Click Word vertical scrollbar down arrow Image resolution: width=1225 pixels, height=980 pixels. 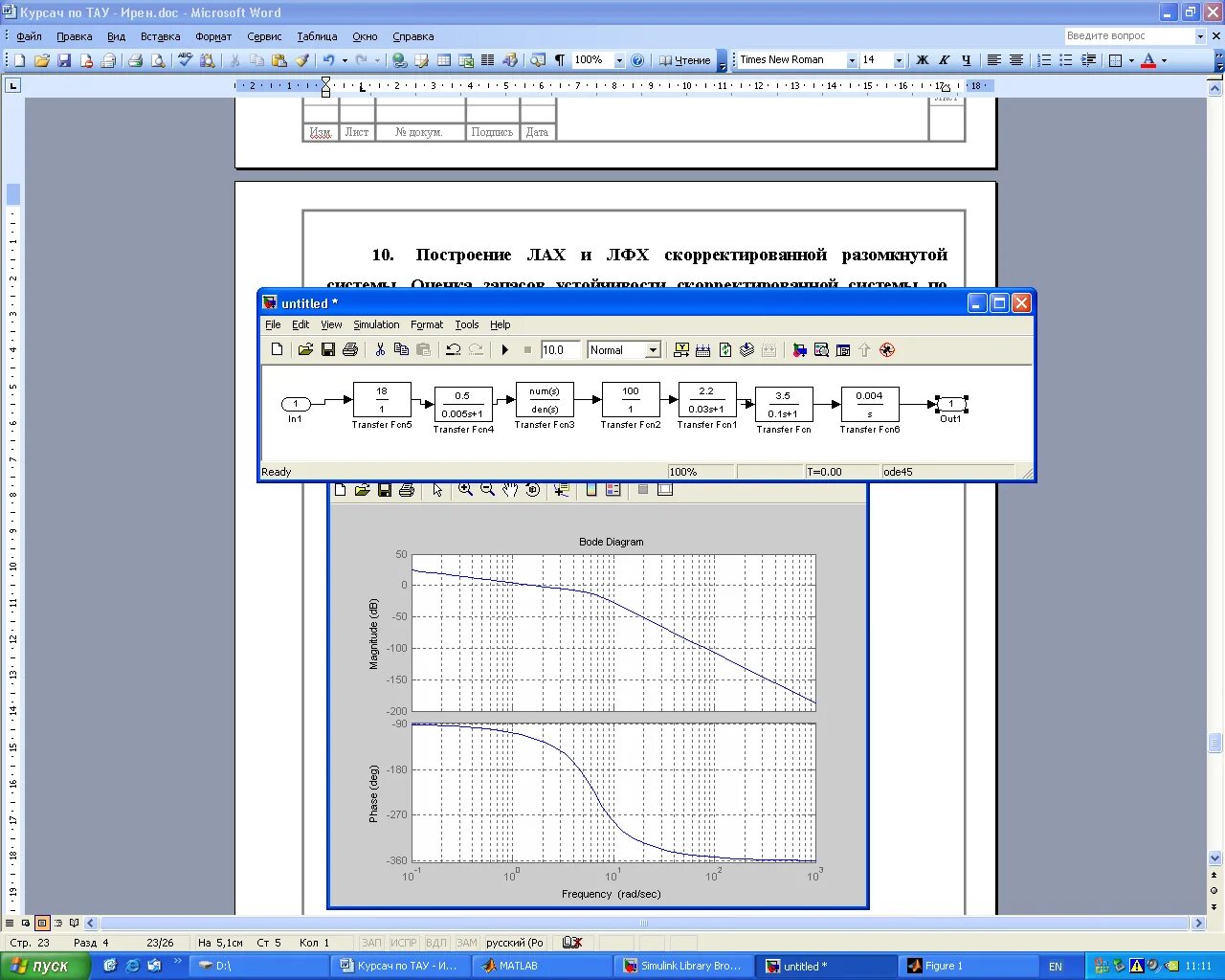click(x=1215, y=858)
